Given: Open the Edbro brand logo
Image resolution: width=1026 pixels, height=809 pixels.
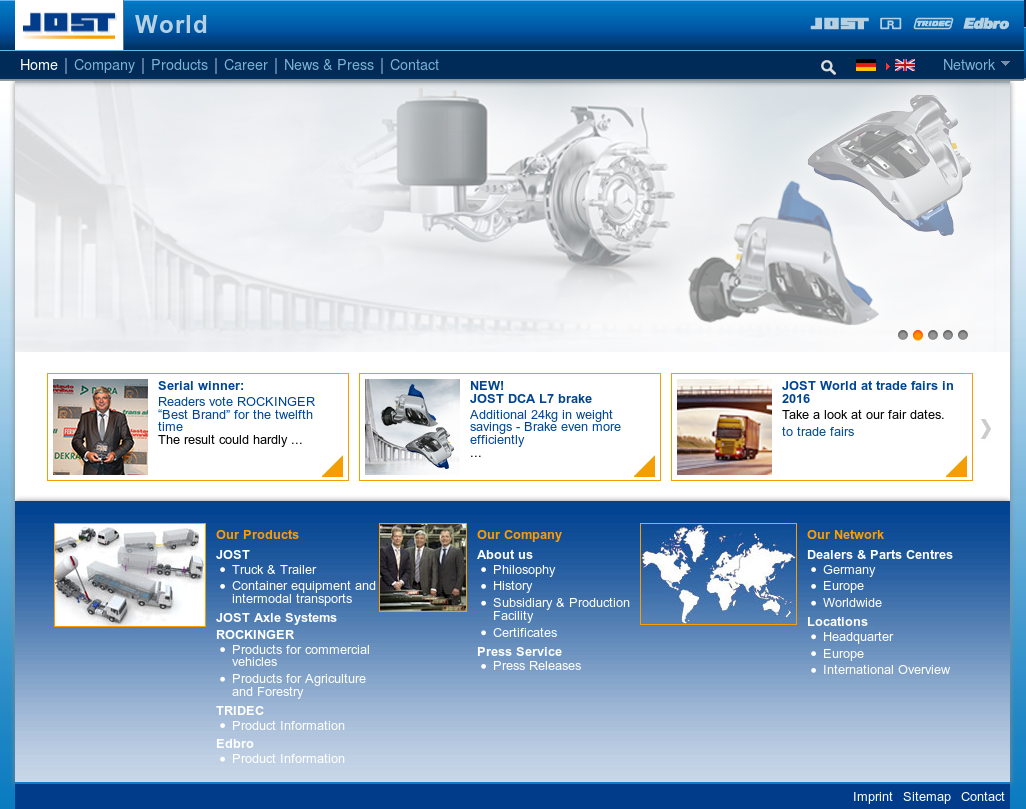Looking at the screenshot, I should point(986,24).
